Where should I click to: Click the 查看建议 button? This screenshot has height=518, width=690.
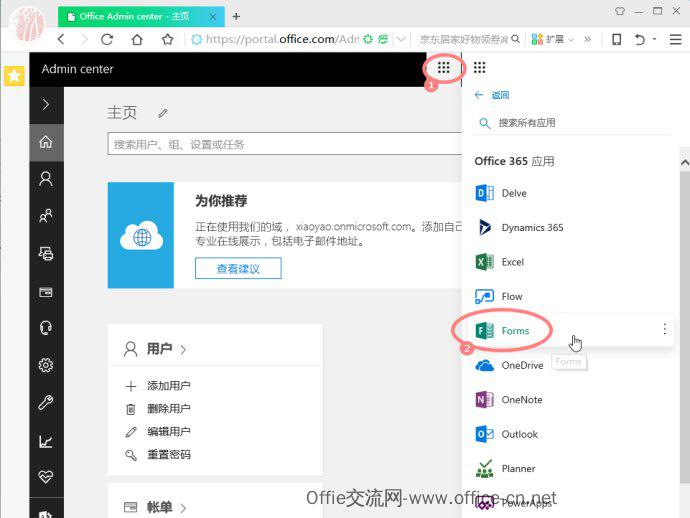238,268
